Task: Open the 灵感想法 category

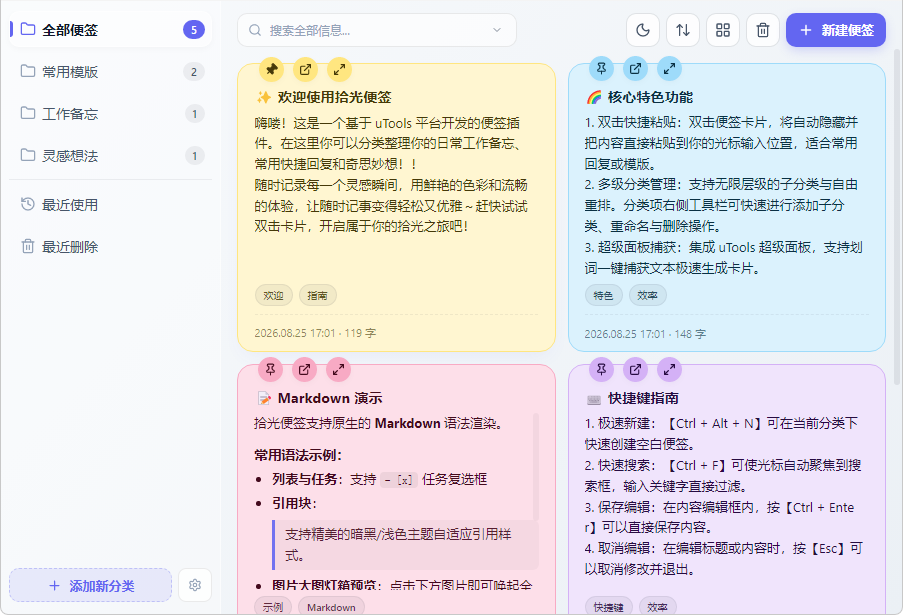Action: (111, 155)
